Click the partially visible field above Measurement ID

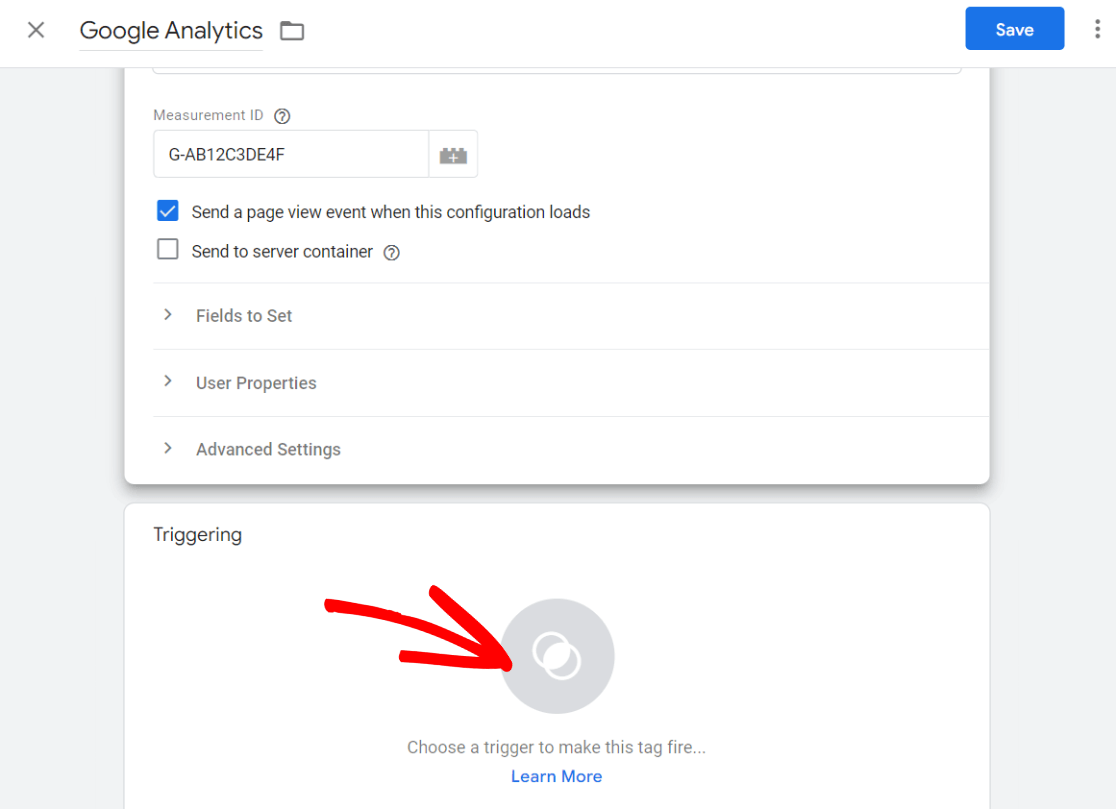[557, 62]
